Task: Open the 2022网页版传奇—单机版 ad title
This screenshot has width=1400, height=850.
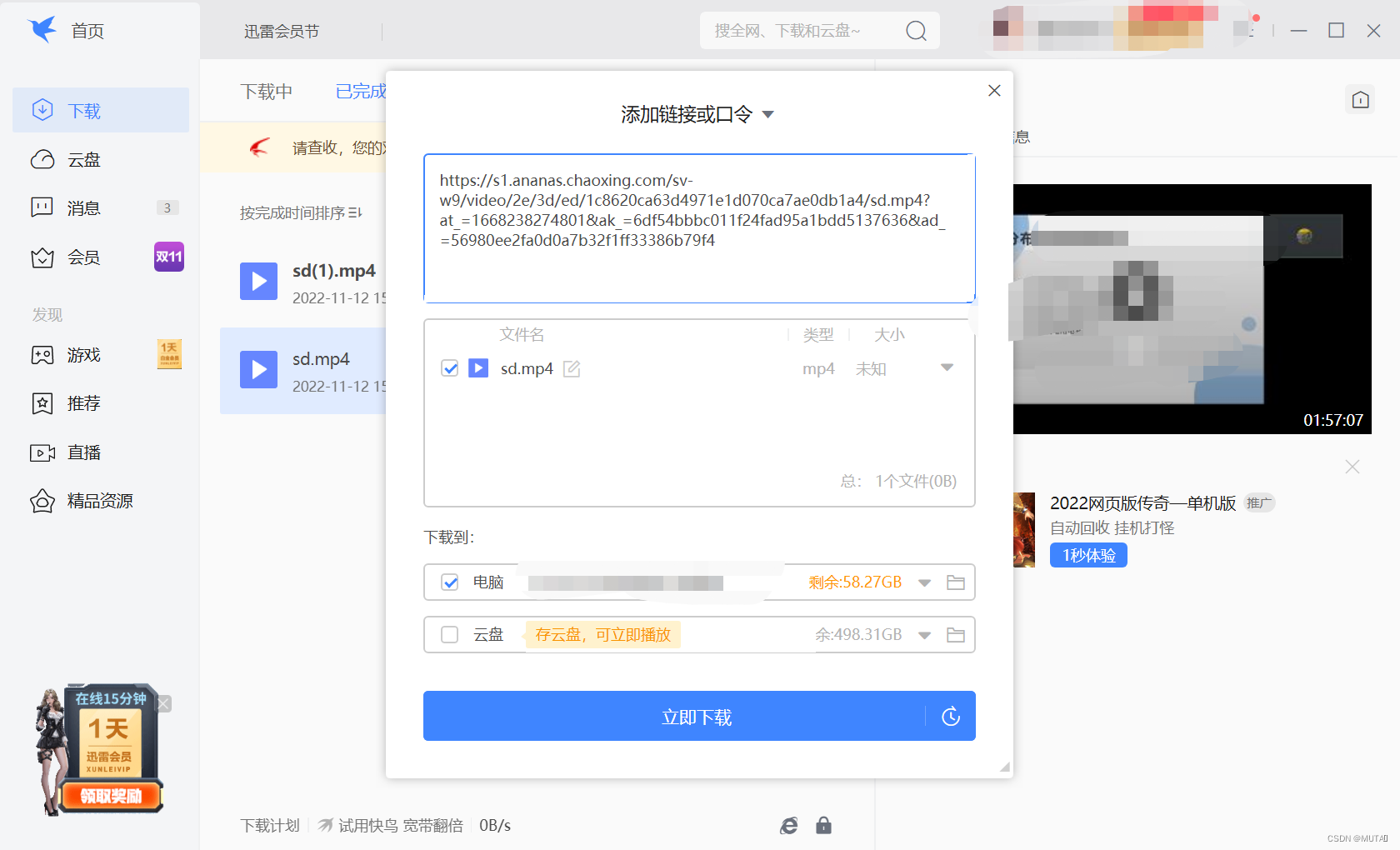Action: (x=1142, y=503)
